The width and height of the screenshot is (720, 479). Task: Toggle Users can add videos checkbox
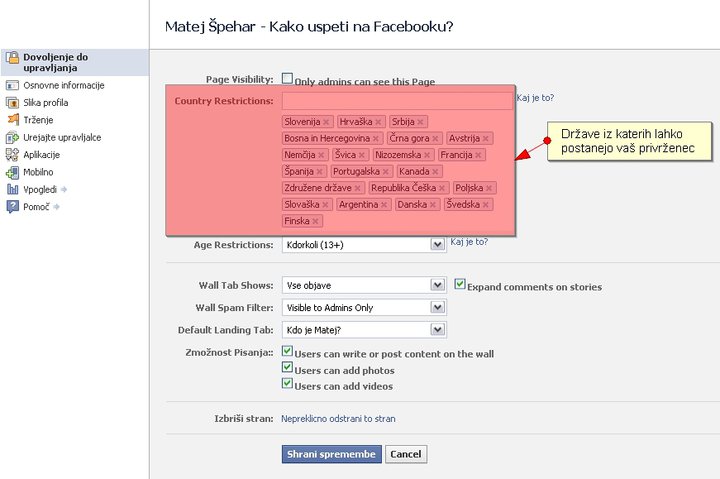pos(287,383)
